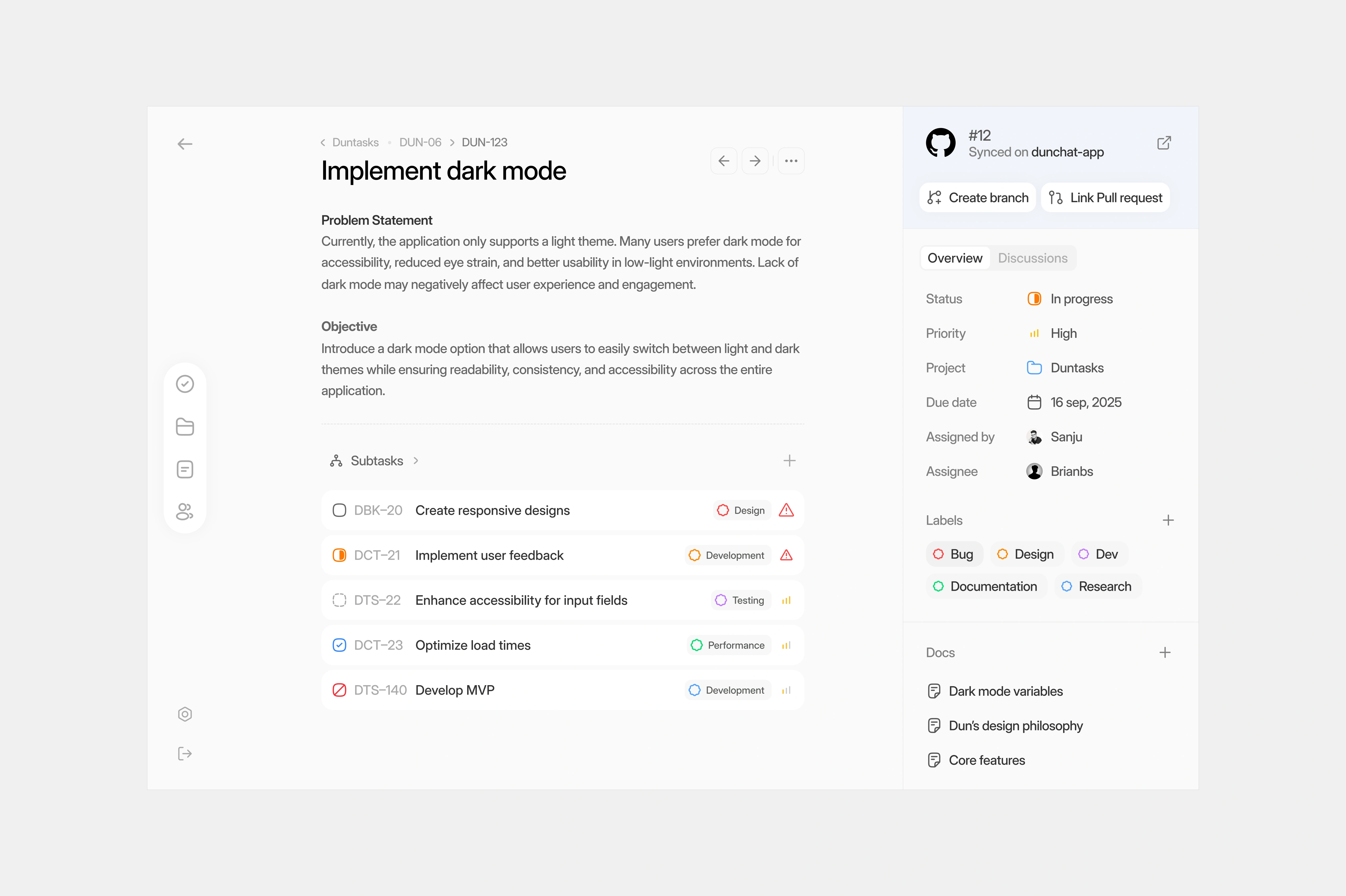Go to next task with right arrow
The height and width of the screenshot is (896, 1346).
coord(755,161)
